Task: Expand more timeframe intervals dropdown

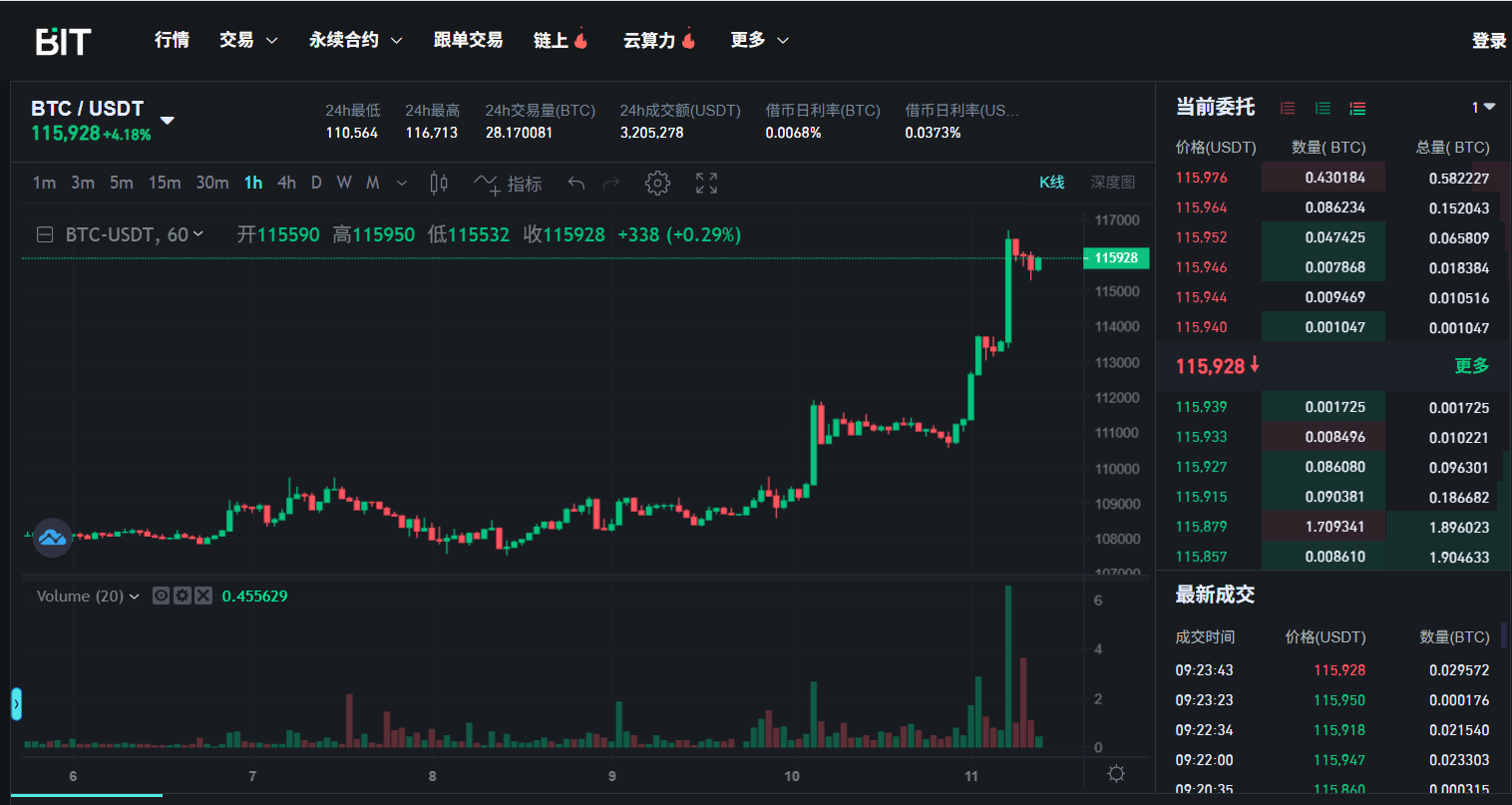Action: [x=402, y=184]
